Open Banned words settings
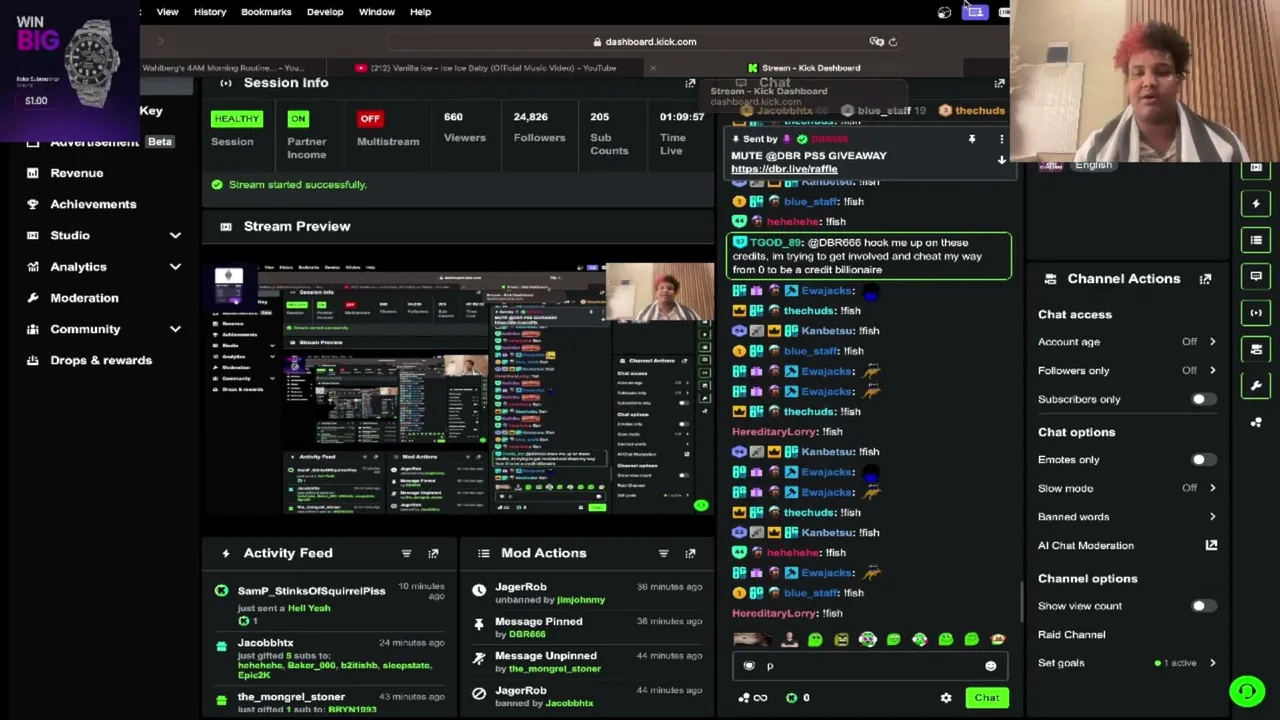Viewport: 1280px width, 720px height. pyautogui.click(x=1127, y=517)
